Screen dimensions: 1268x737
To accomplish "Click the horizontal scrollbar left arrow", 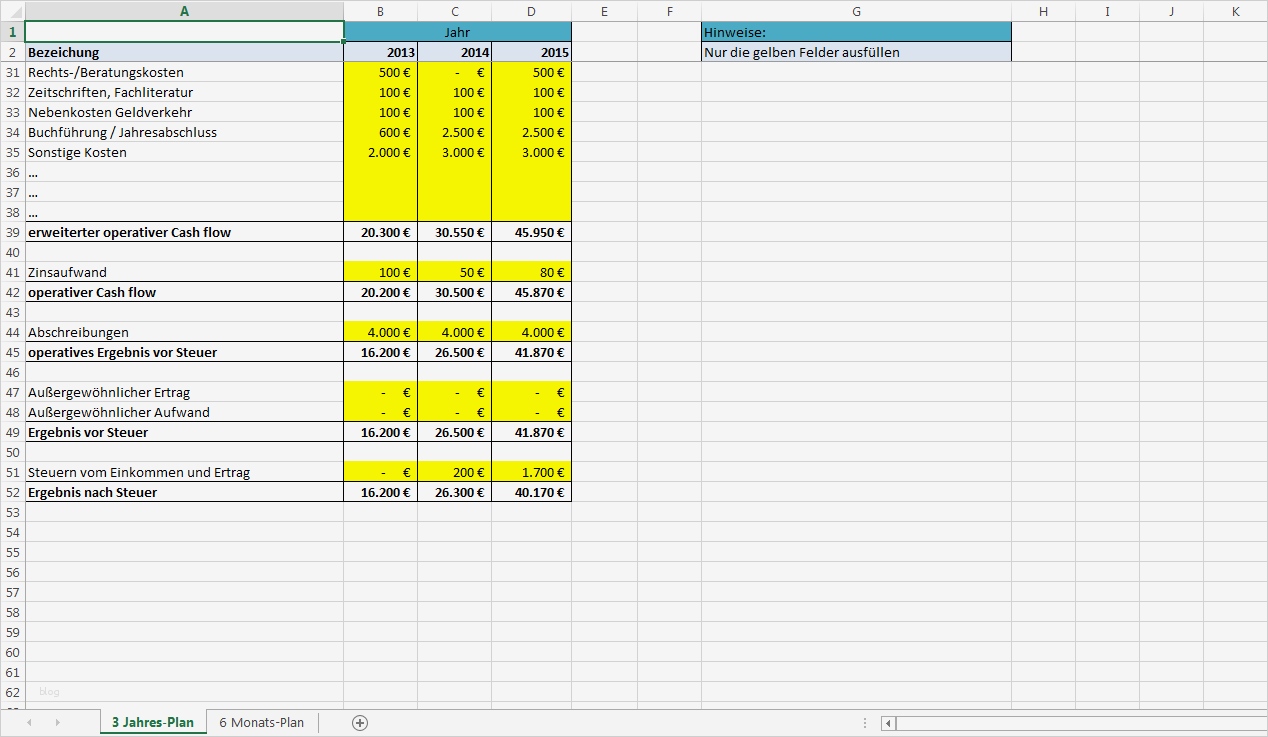I will pyautogui.click(x=886, y=722).
